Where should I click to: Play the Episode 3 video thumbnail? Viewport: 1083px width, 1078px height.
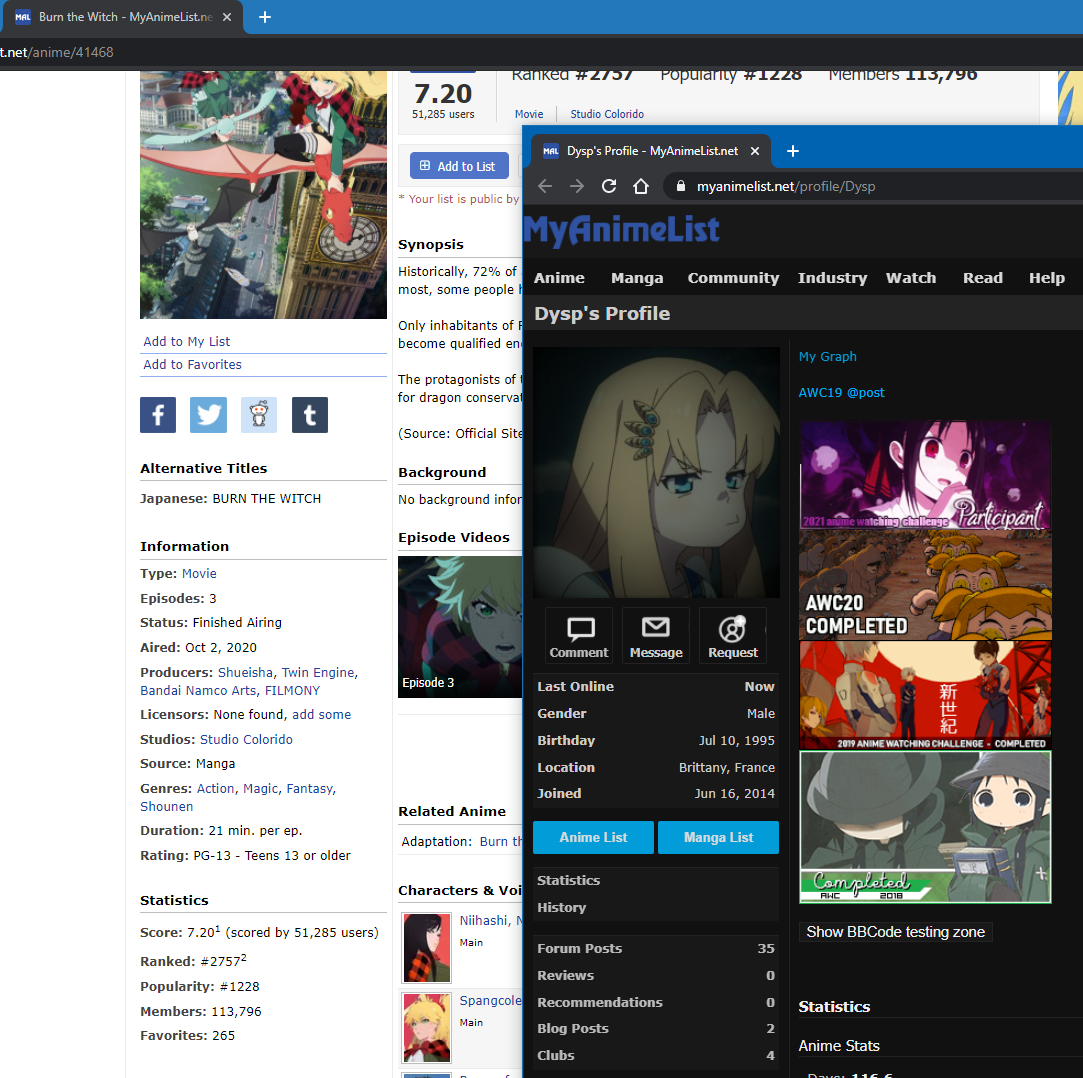click(x=460, y=627)
